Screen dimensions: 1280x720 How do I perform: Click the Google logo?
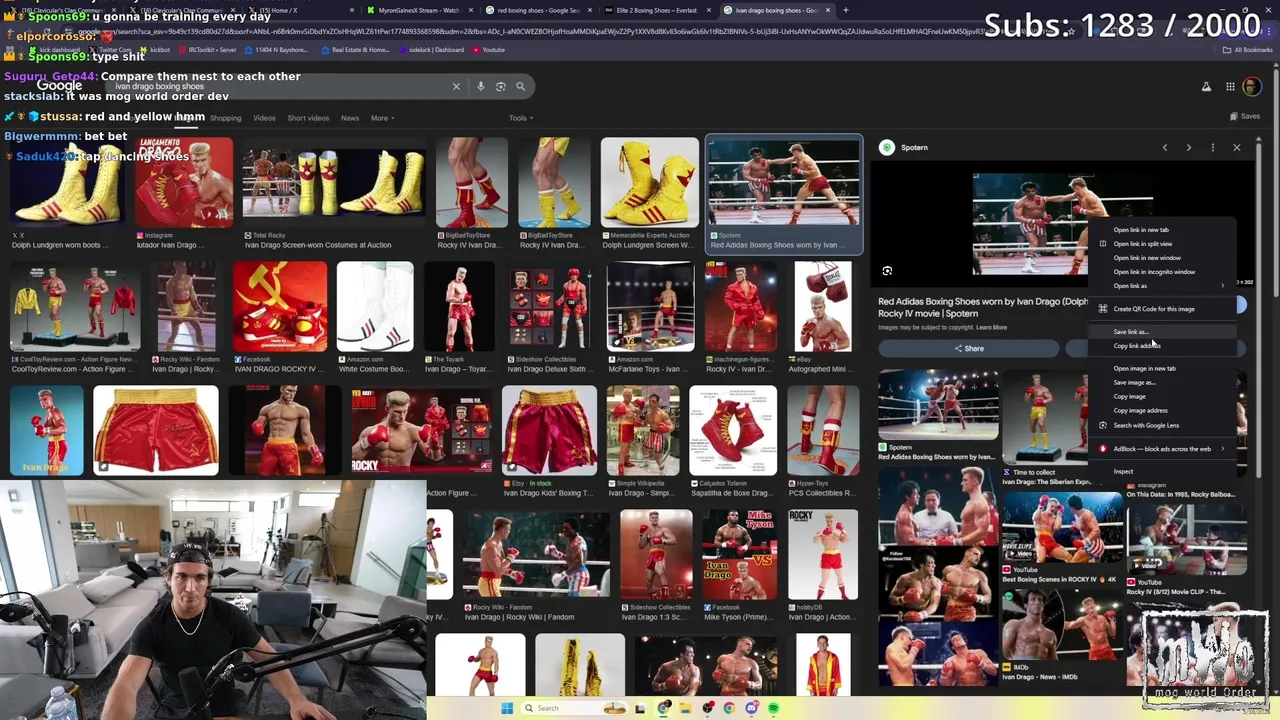[60, 86]
